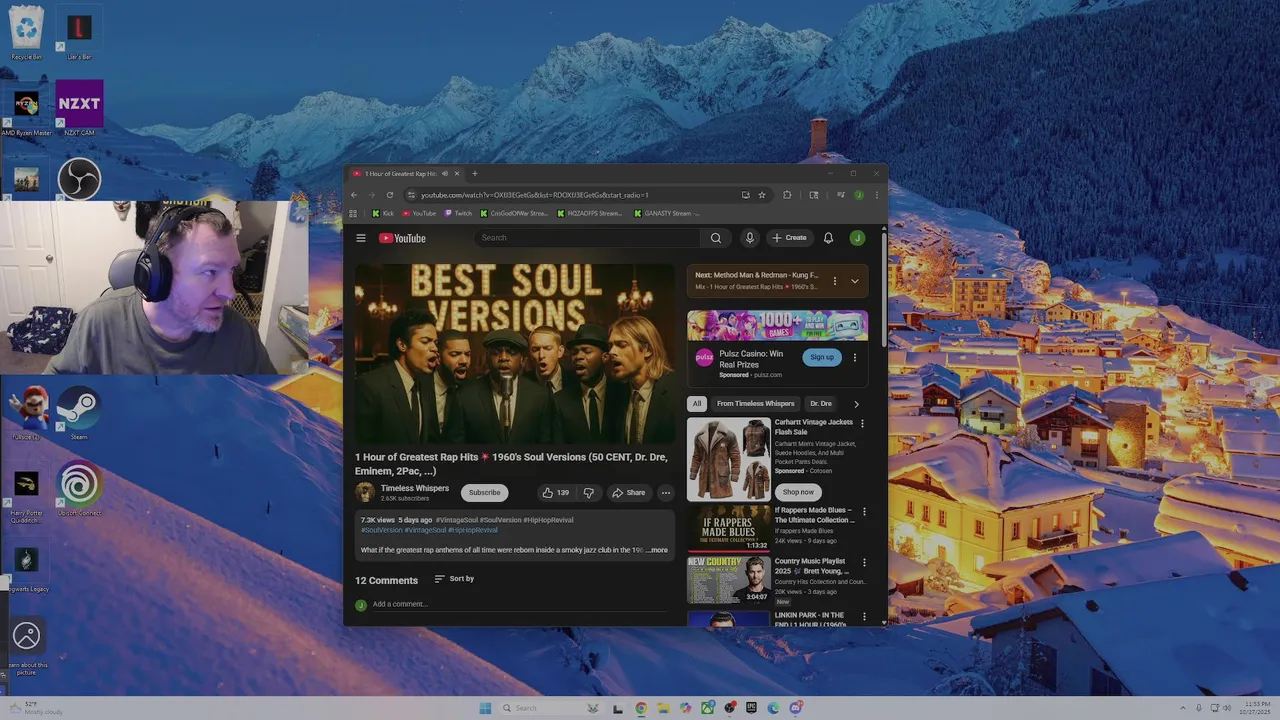Open YouTube notifications bell
The height and width of the screenshot is (720, 1280).
coord(828,238)
